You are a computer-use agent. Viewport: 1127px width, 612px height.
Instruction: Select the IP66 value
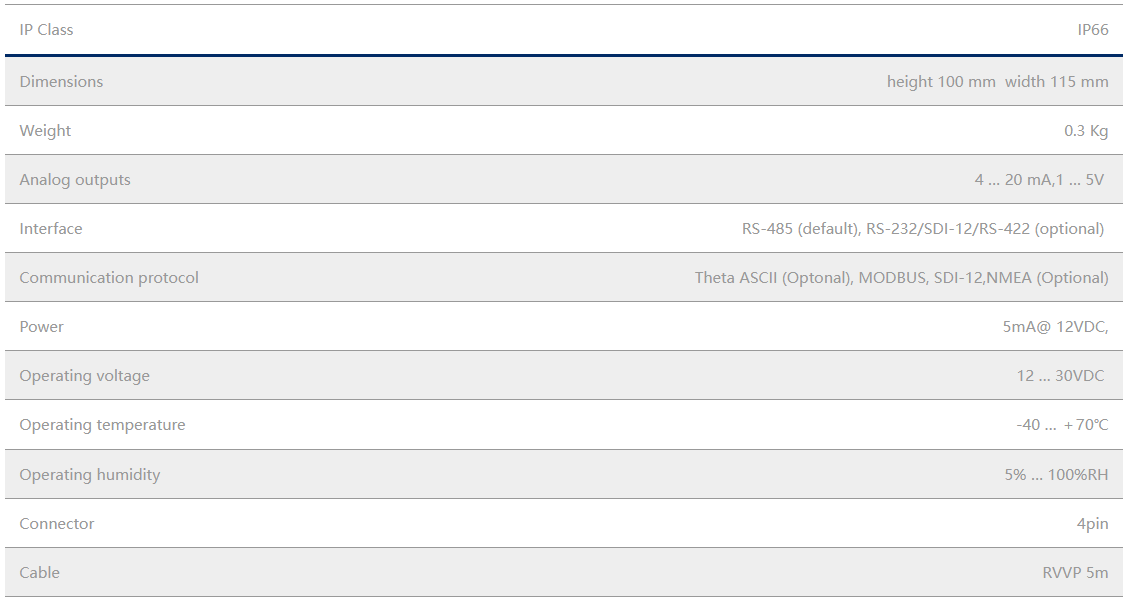pyautogui.click(x=1092, y=30)
